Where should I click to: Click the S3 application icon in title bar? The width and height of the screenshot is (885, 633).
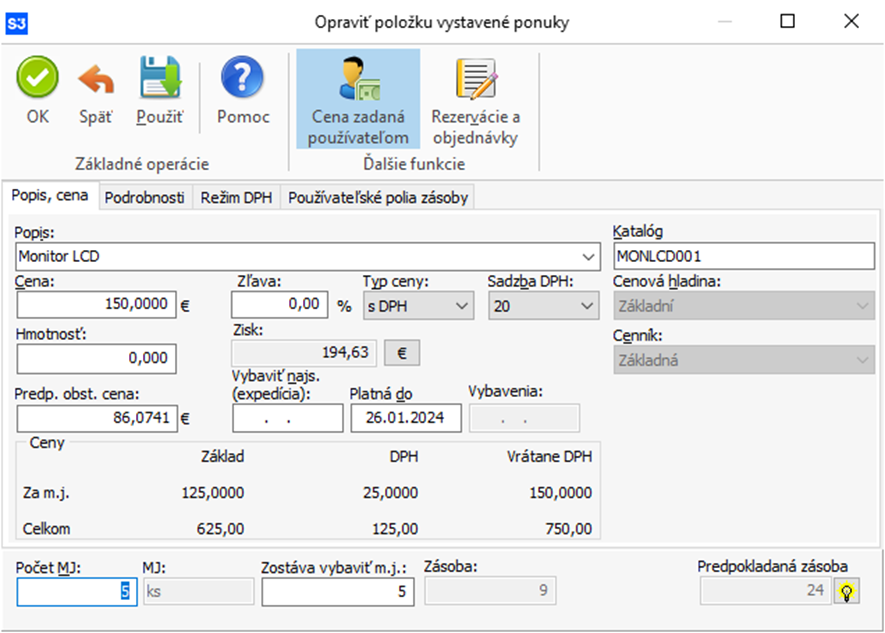click(17, 21)
